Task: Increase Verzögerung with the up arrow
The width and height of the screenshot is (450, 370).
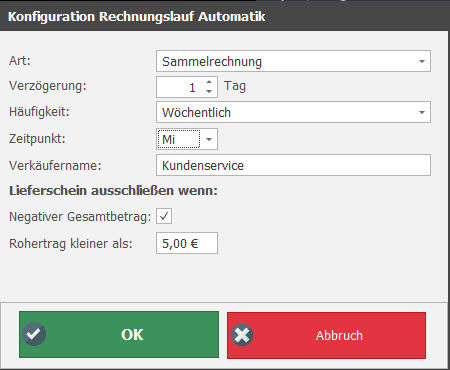Action: coord(209,82)
